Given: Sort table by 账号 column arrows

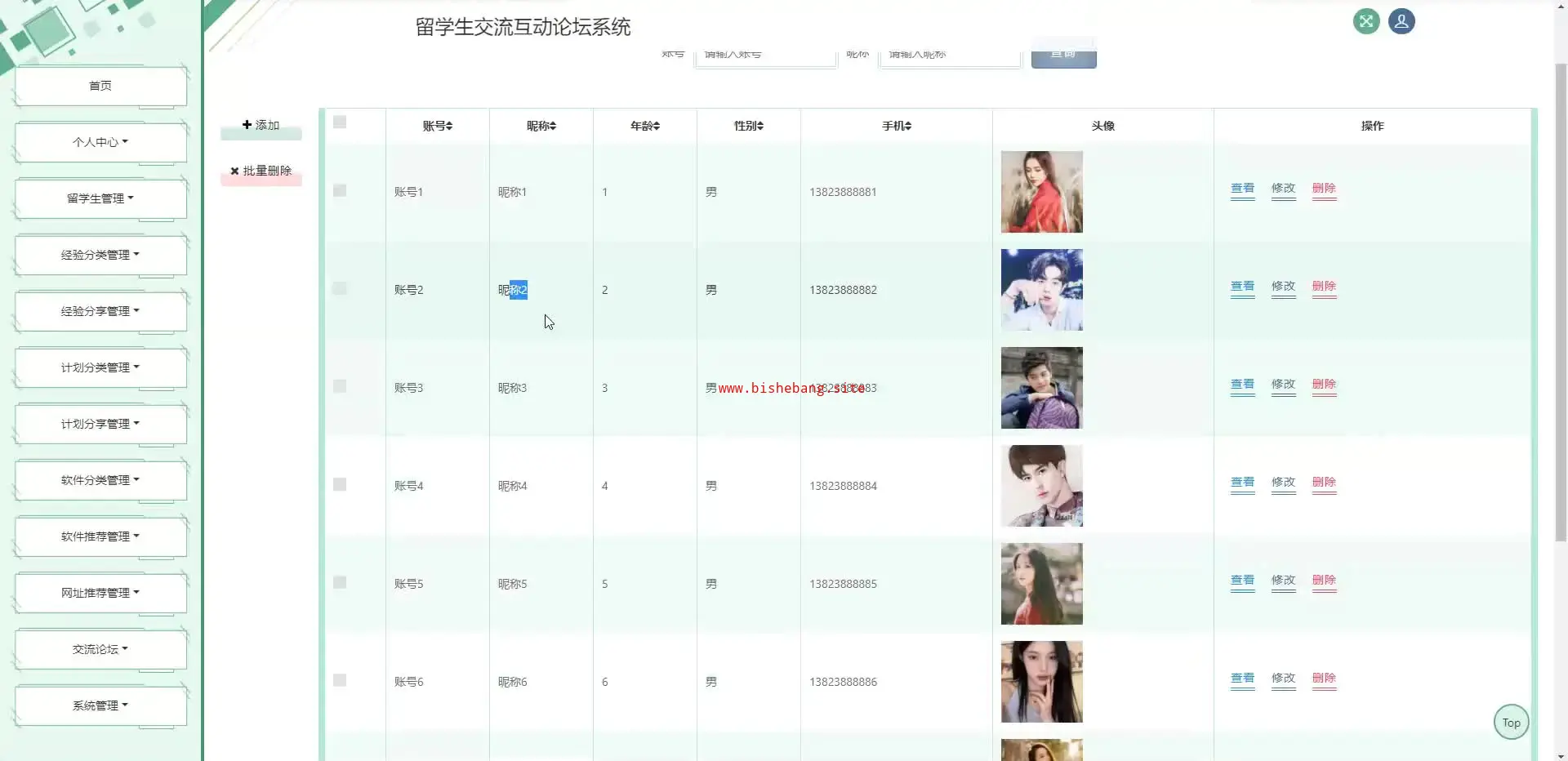Looking at the screenshot, I should tap(449, 126).
